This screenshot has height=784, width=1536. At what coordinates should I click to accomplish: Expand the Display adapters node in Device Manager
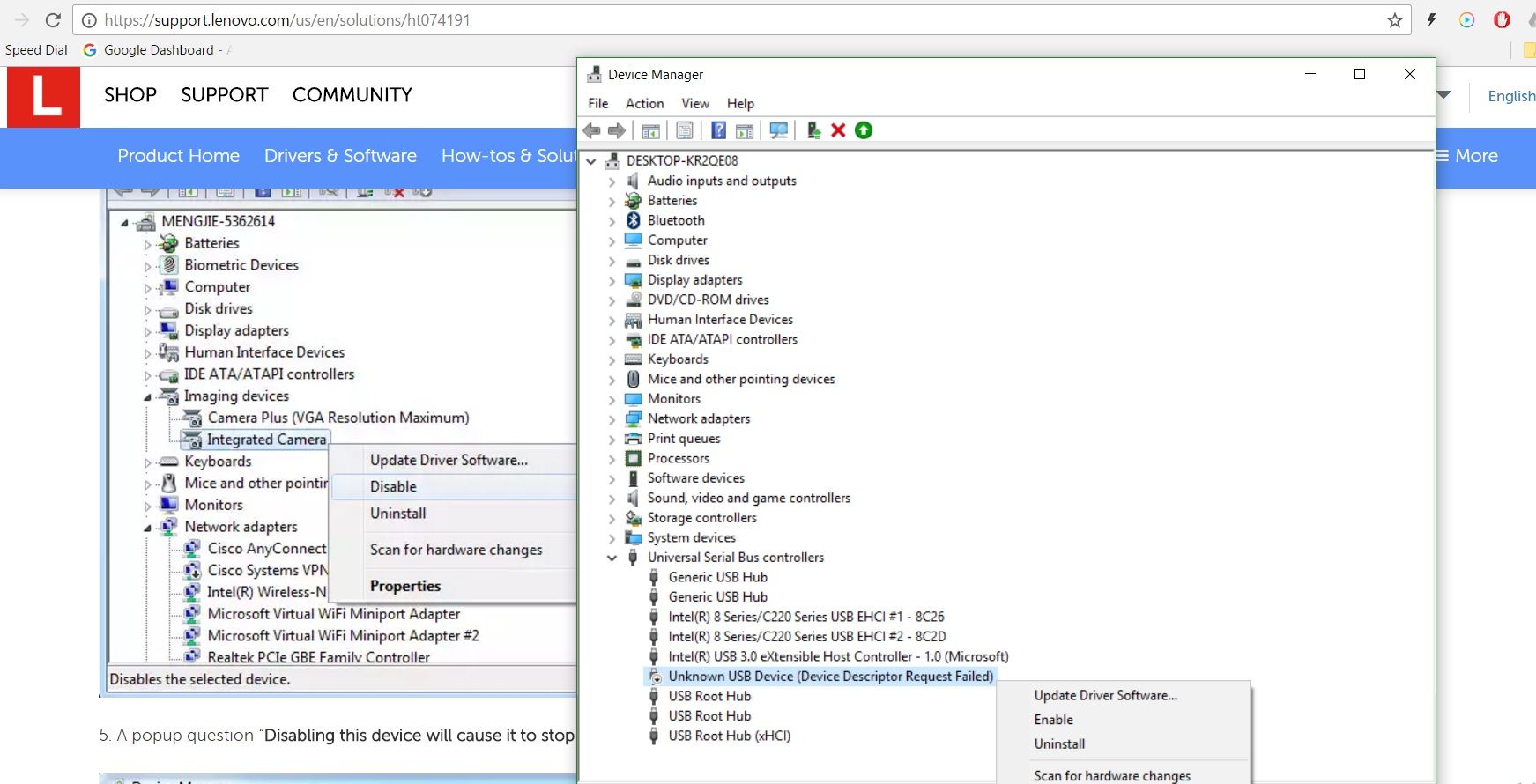612,280
